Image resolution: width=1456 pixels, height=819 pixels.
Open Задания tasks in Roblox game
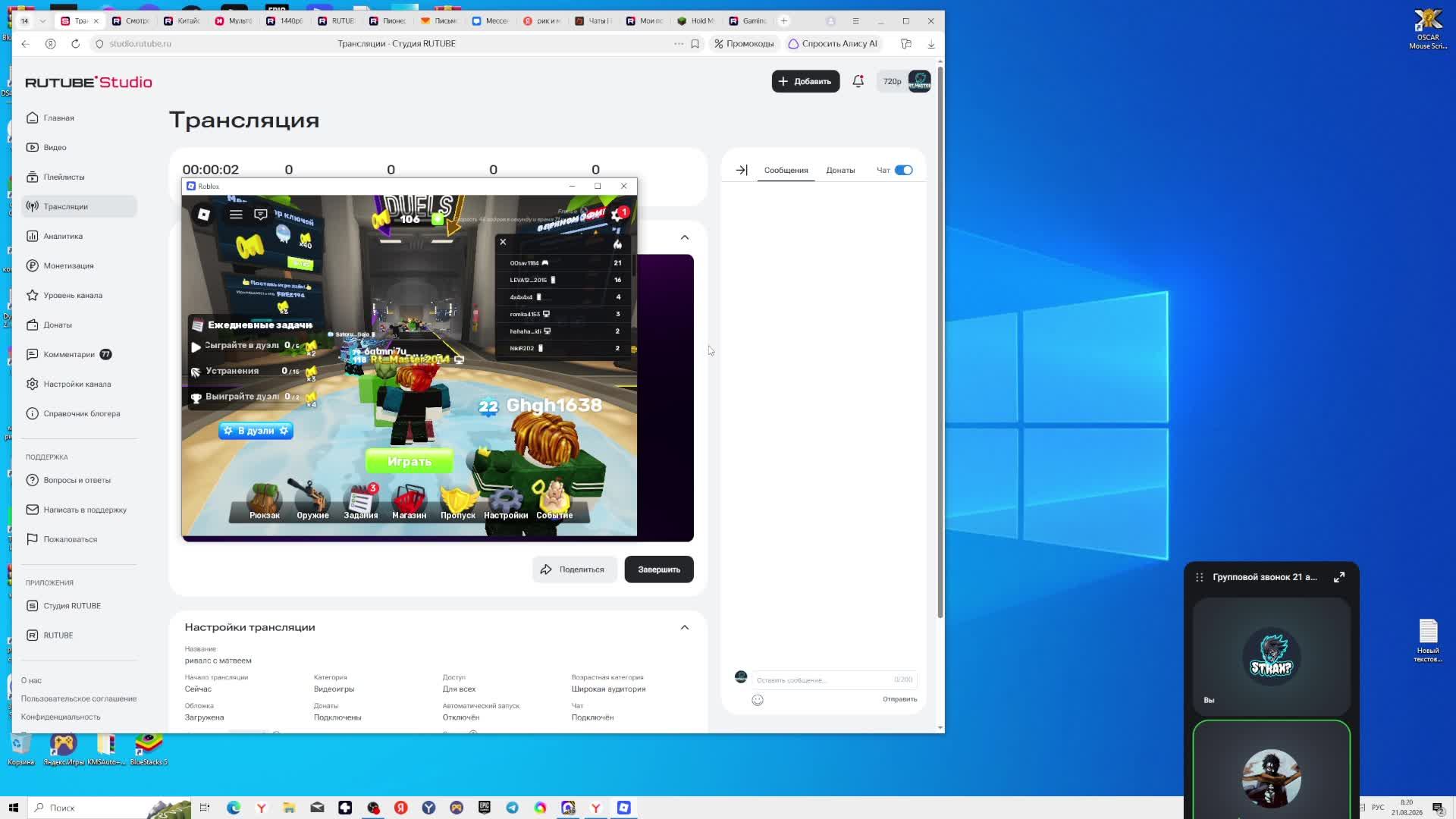point(361,501)
